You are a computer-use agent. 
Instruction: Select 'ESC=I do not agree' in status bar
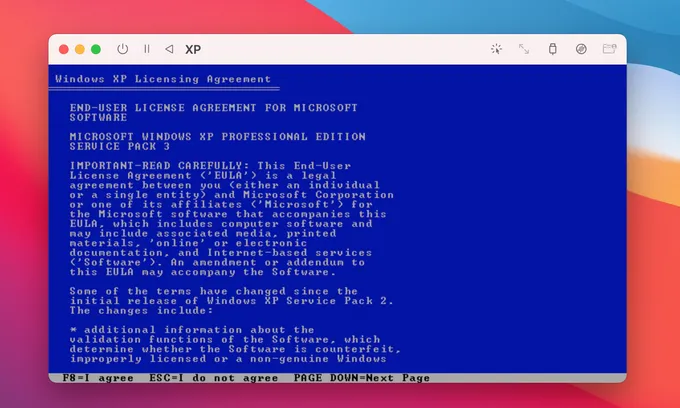click(x=213, y=378)
